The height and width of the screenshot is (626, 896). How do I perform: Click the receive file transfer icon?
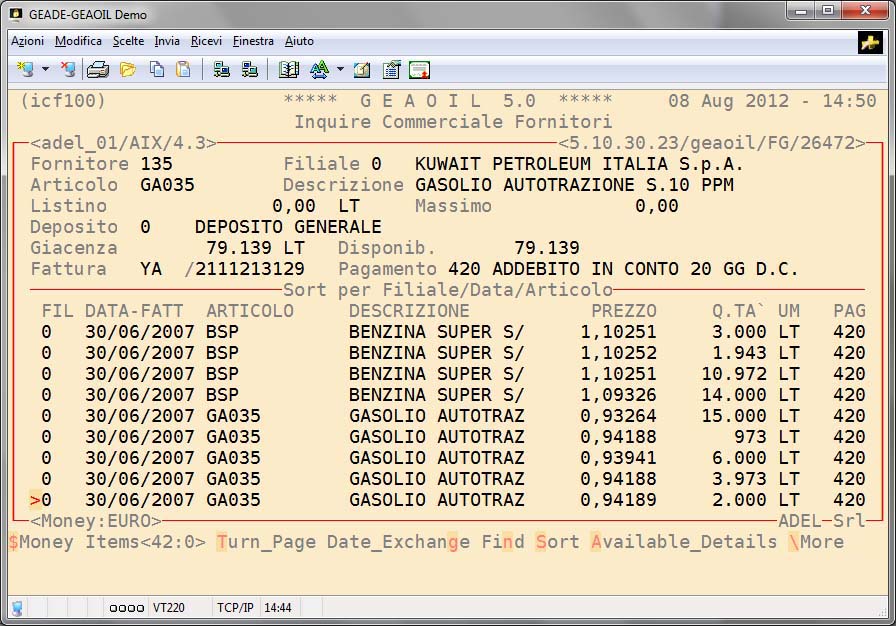click(249, 69)
